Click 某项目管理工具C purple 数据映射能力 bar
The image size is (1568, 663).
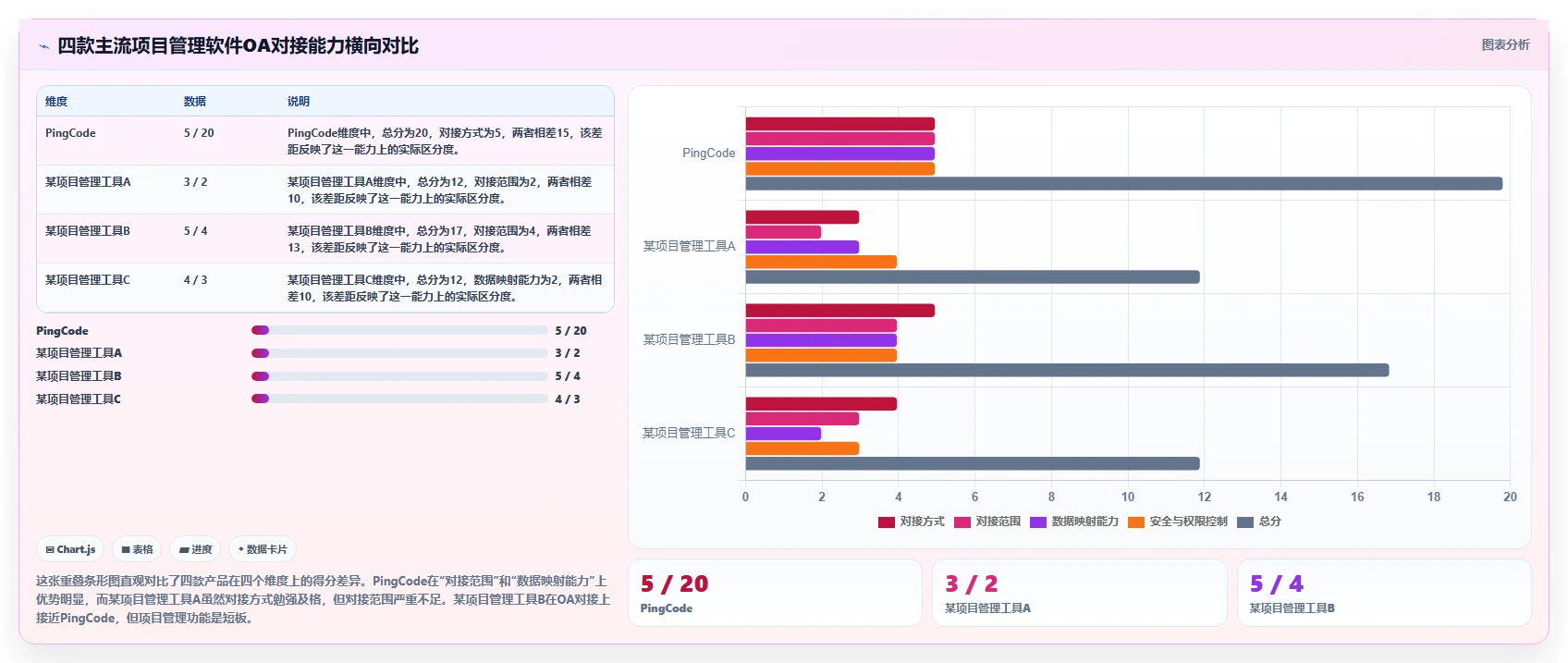783,434
